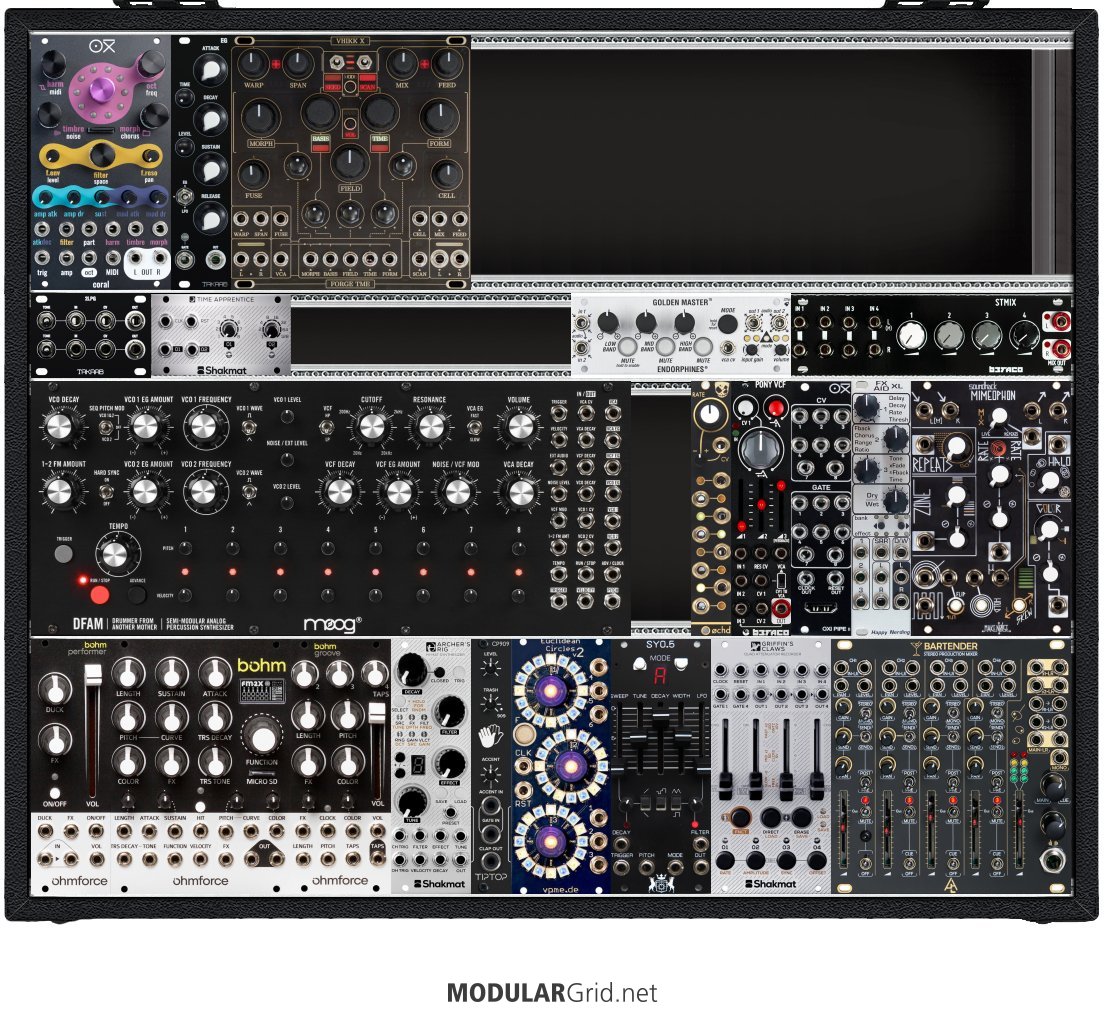Click the RATE knob on ochd
Image resolution: width=1106 pixels, height=1014 pixels.
710,415
